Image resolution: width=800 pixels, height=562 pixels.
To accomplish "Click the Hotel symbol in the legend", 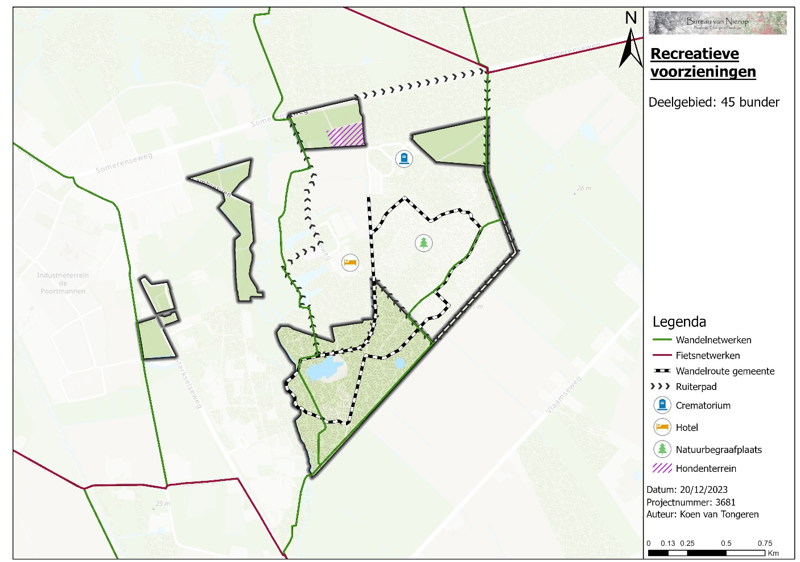I will pyautogui.click(x=661, y=427).
